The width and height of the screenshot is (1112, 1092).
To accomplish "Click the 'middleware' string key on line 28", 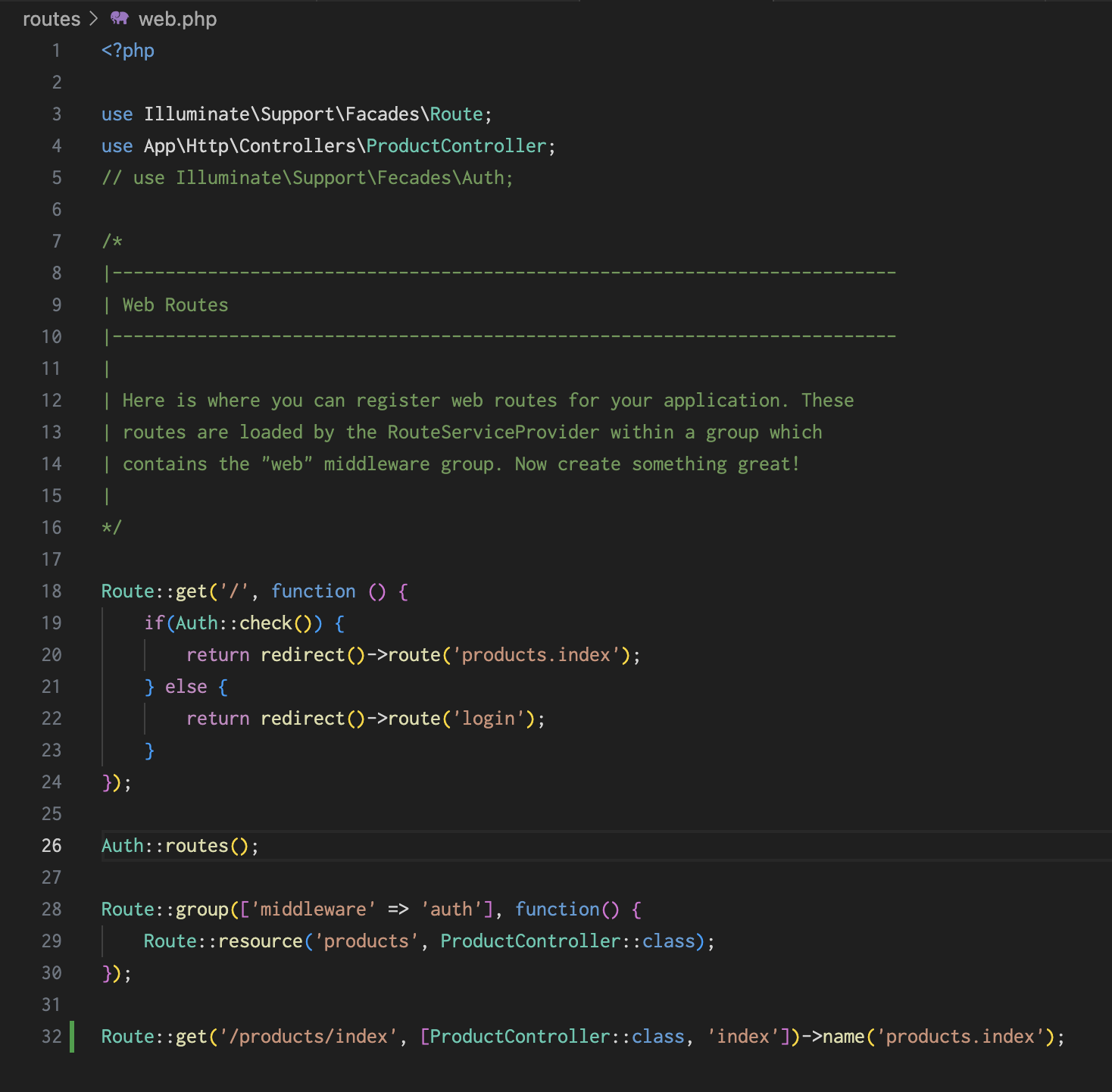I will 314,909.
